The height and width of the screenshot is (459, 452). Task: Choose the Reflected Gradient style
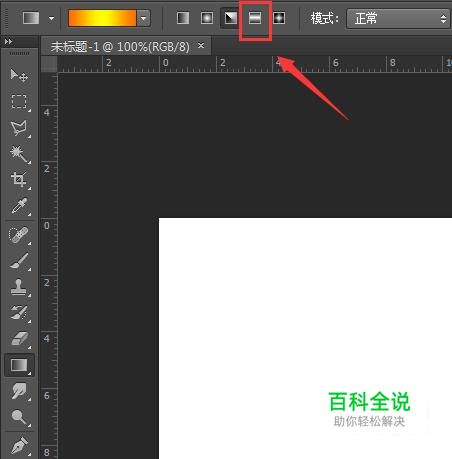coord(255,18)
